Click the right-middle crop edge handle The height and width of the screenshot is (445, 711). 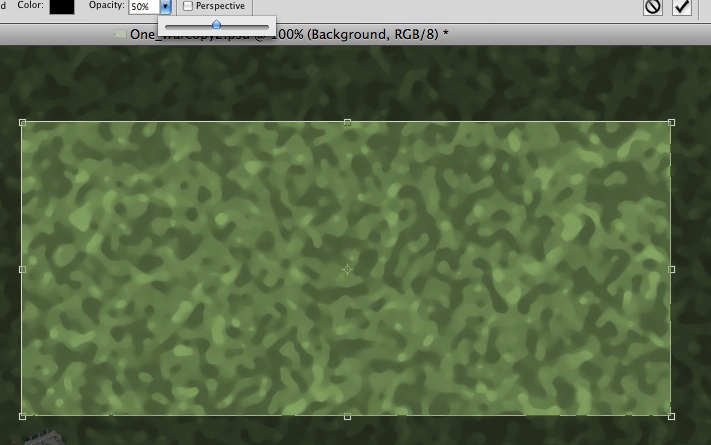pos(671,269)
